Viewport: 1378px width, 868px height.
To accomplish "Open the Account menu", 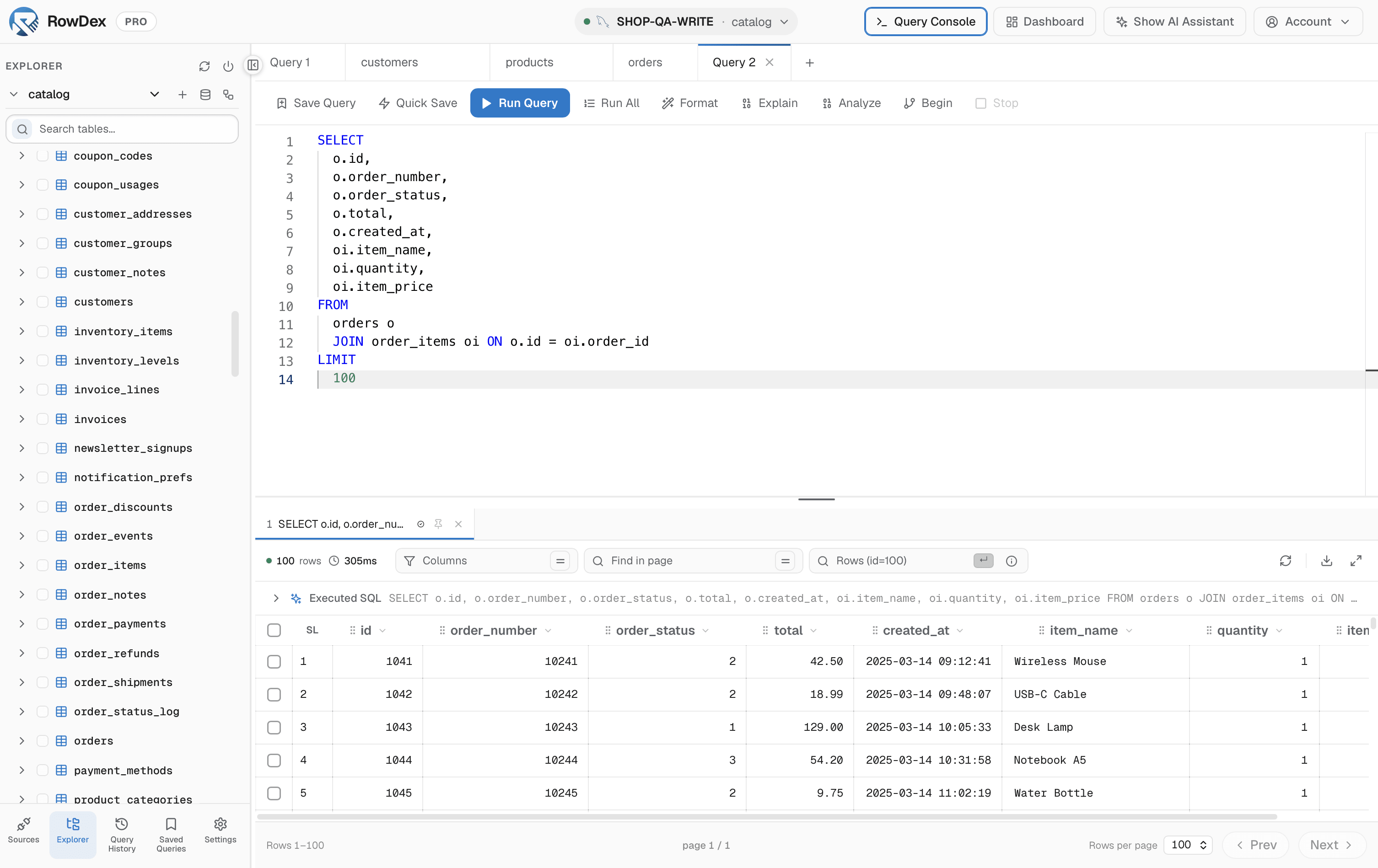I will tap(1308, 22).
